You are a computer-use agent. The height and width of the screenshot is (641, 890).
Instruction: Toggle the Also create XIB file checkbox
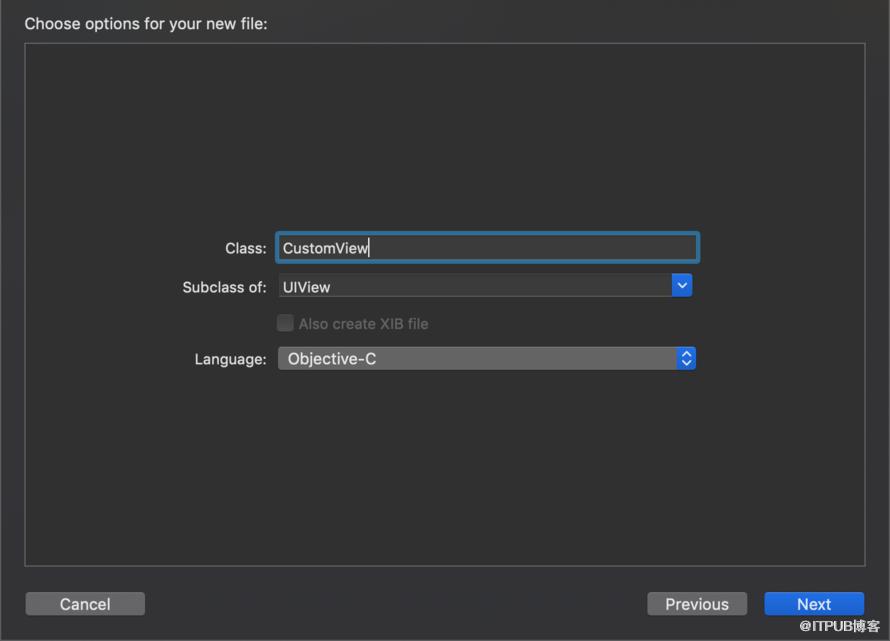tap(285, 323)
